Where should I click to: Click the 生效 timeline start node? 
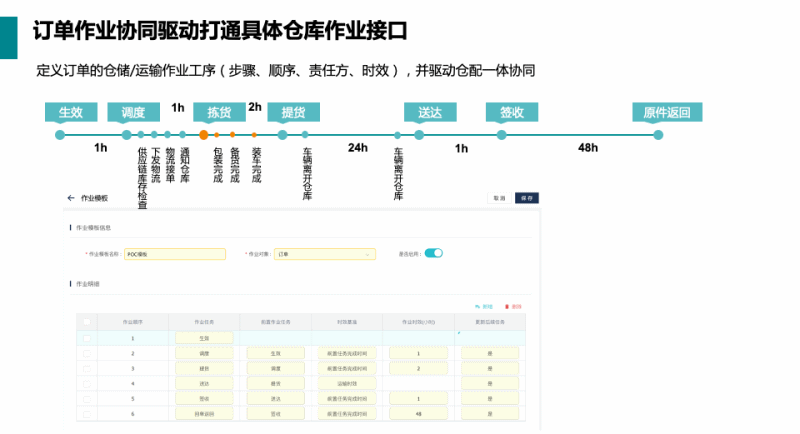click(60, 135)
